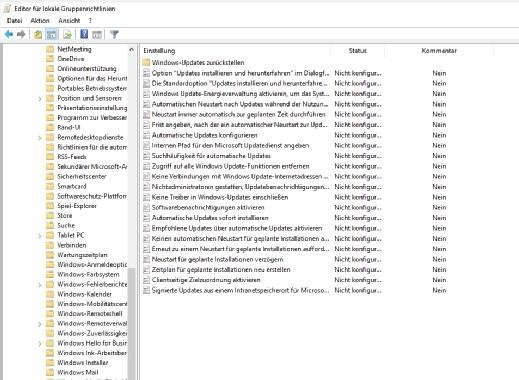The image size is (519, 380).
Task: Click the Export list toolbar icon
Action: 68,34
